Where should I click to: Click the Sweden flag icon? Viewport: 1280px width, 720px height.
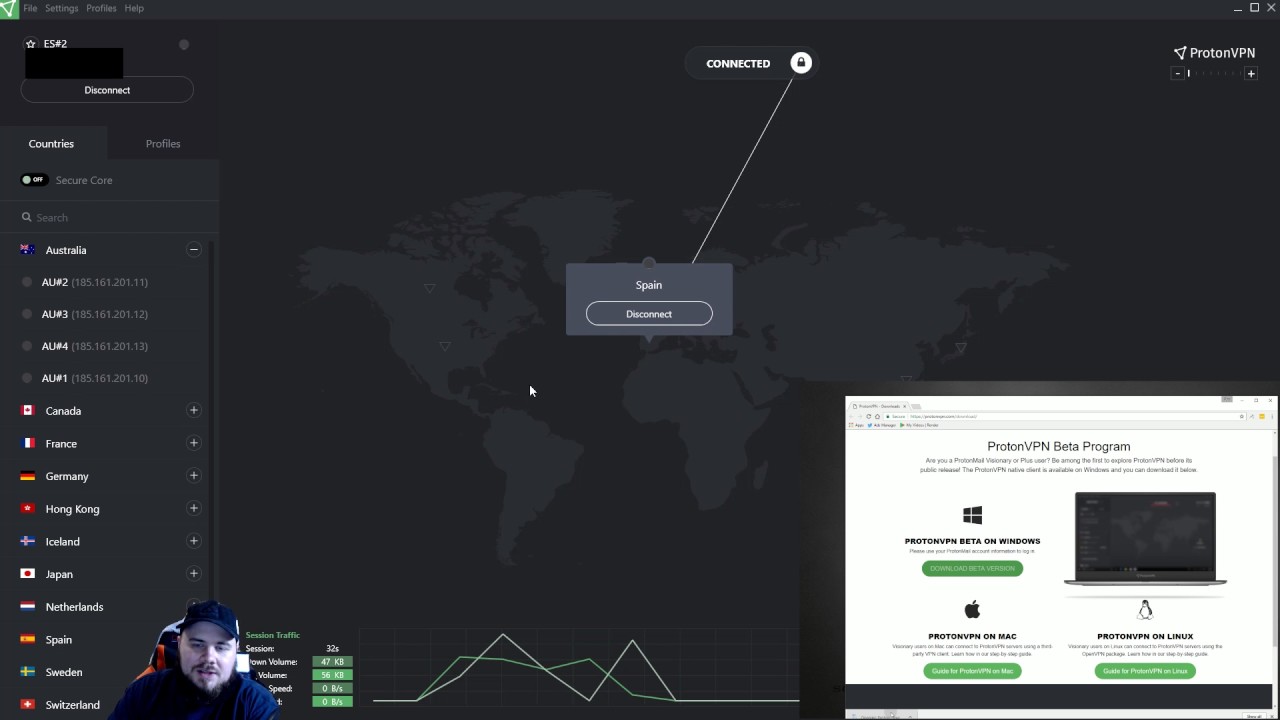point(28,672)
